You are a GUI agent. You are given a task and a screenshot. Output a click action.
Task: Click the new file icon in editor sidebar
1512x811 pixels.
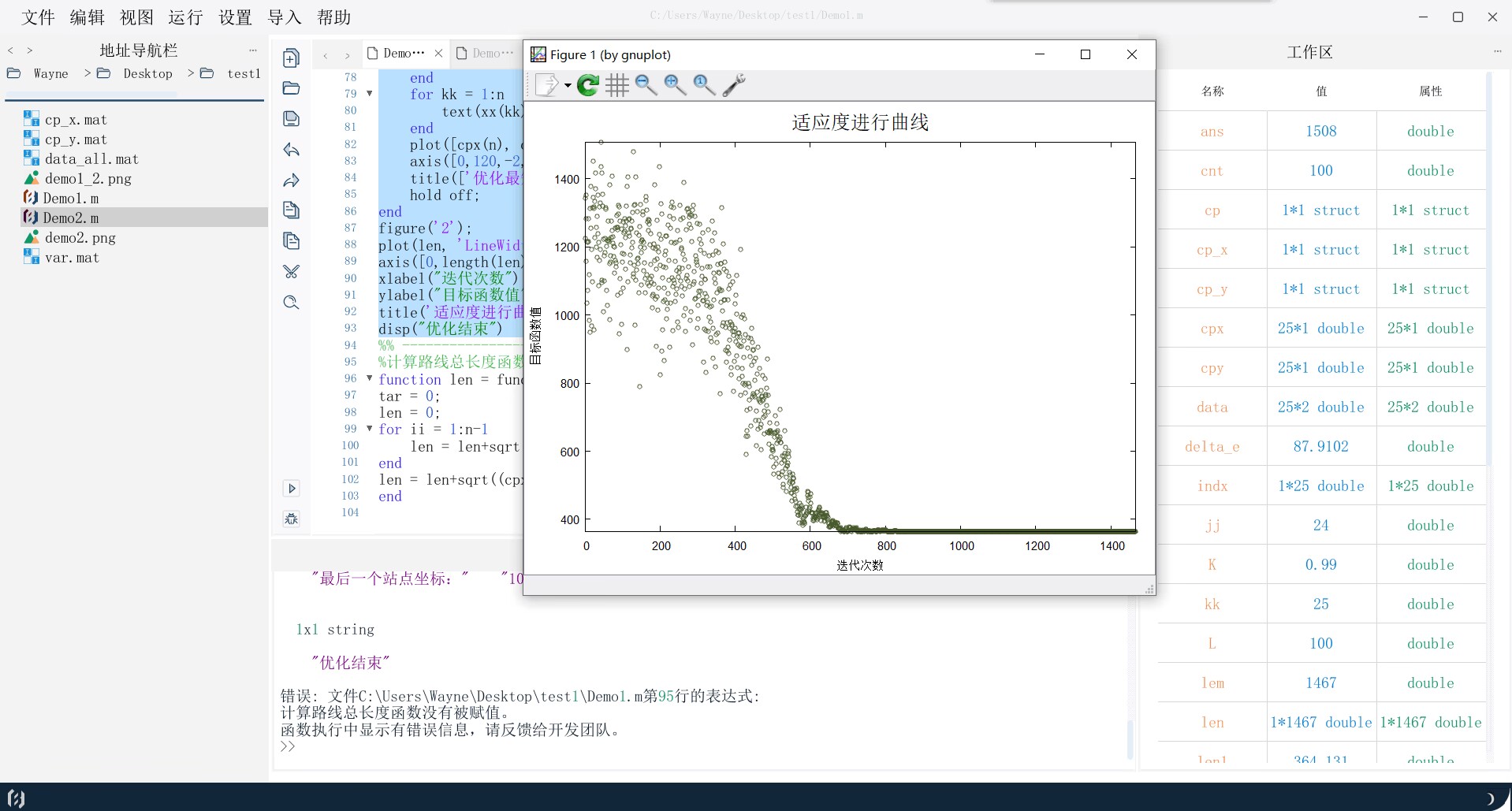(291, 58)
